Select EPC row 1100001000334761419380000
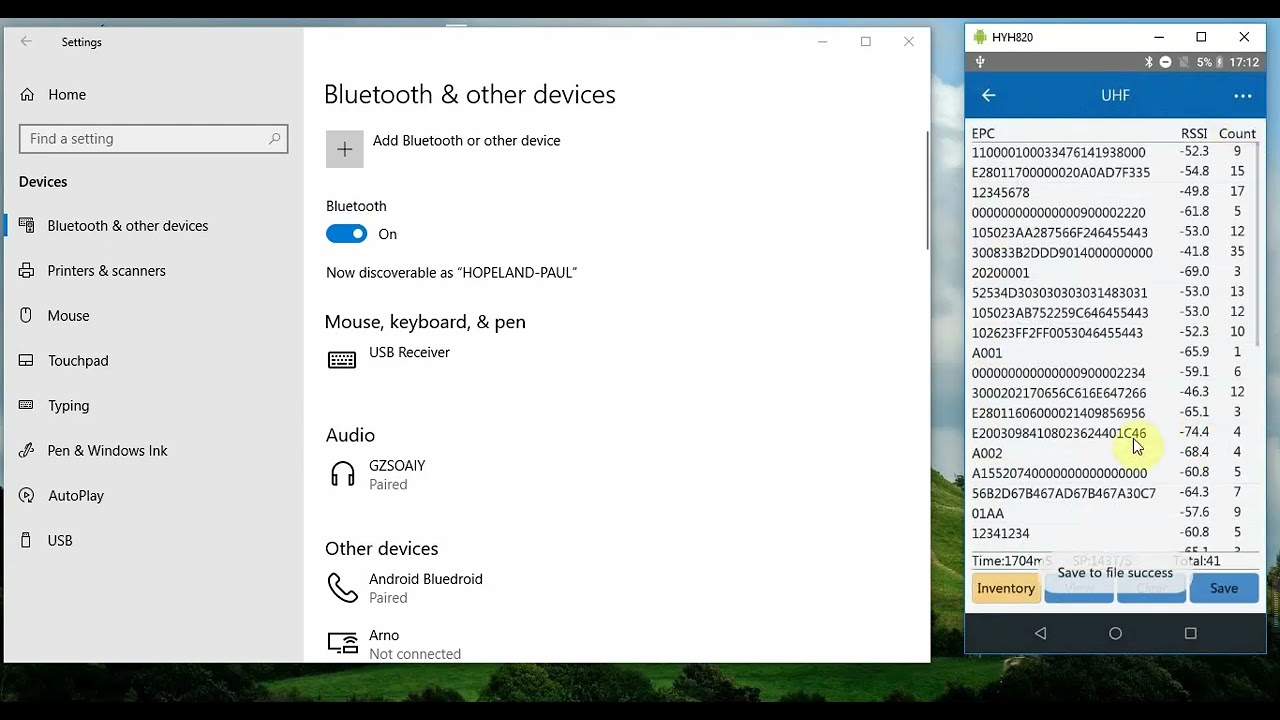 [x=1111, y=152]
